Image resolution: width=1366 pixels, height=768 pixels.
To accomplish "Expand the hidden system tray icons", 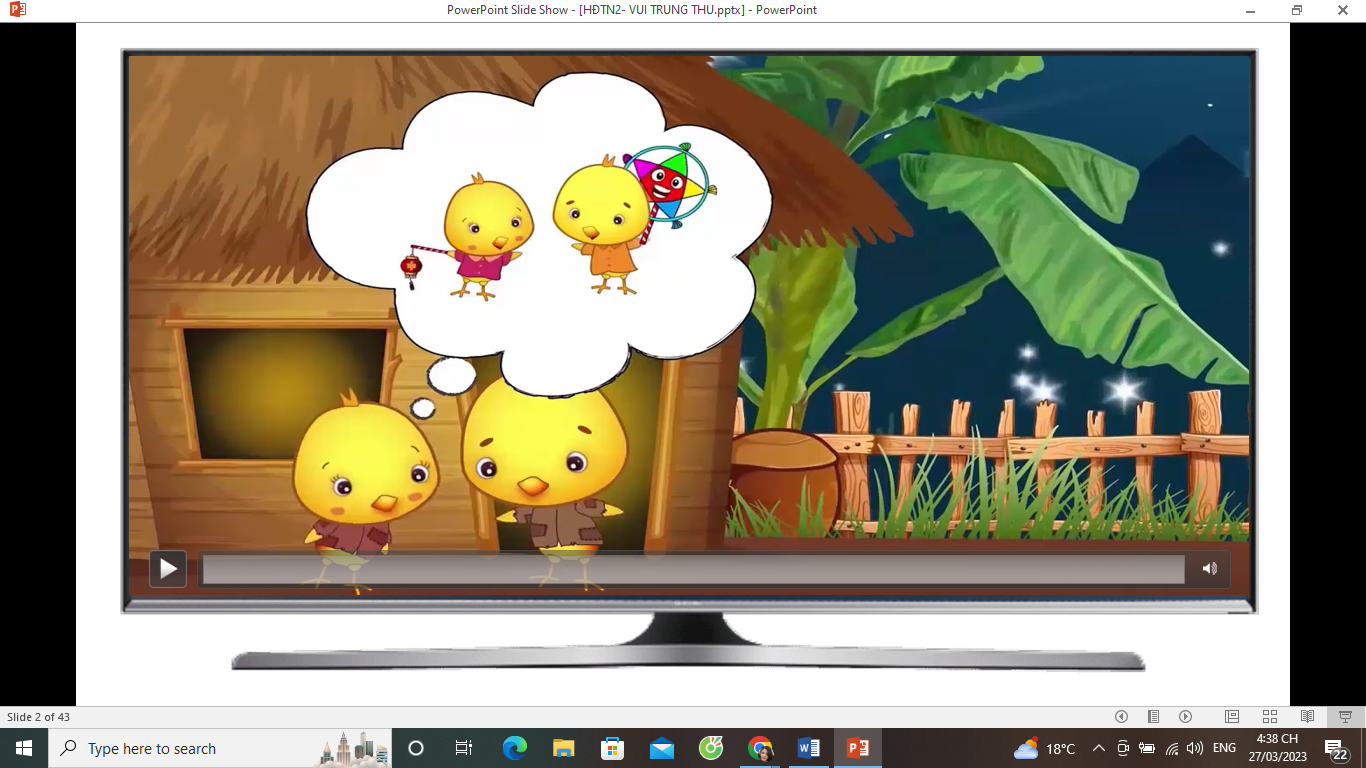I will 1098,748.
